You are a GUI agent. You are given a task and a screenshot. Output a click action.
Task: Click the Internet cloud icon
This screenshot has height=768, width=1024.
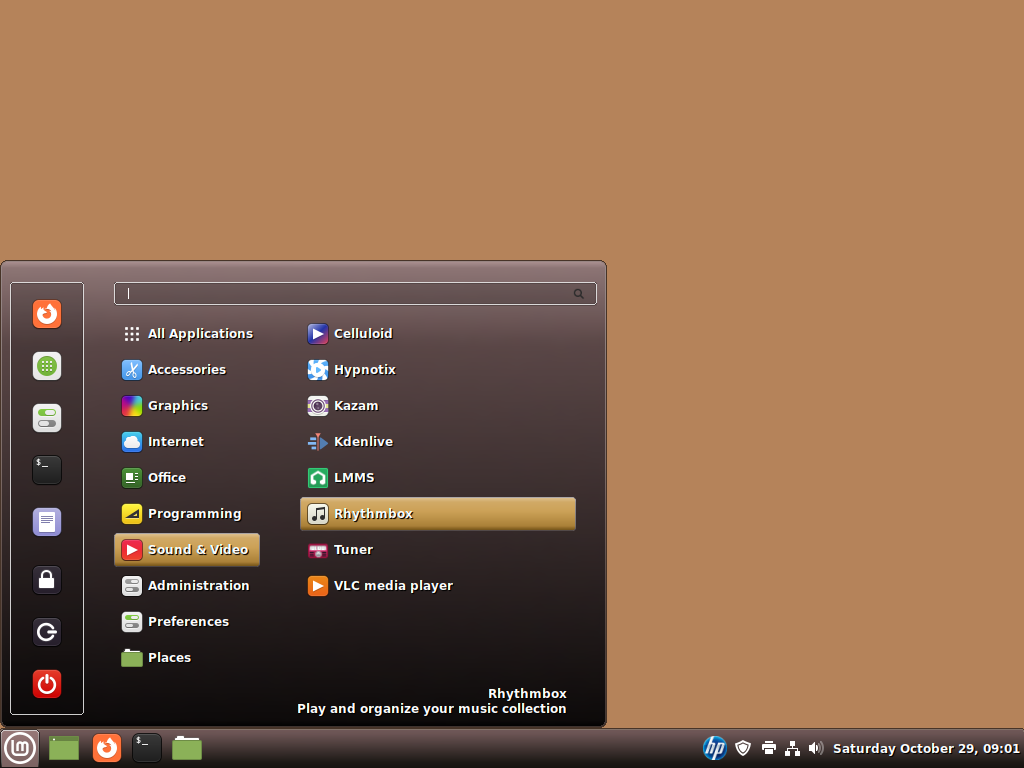point(132,441)
